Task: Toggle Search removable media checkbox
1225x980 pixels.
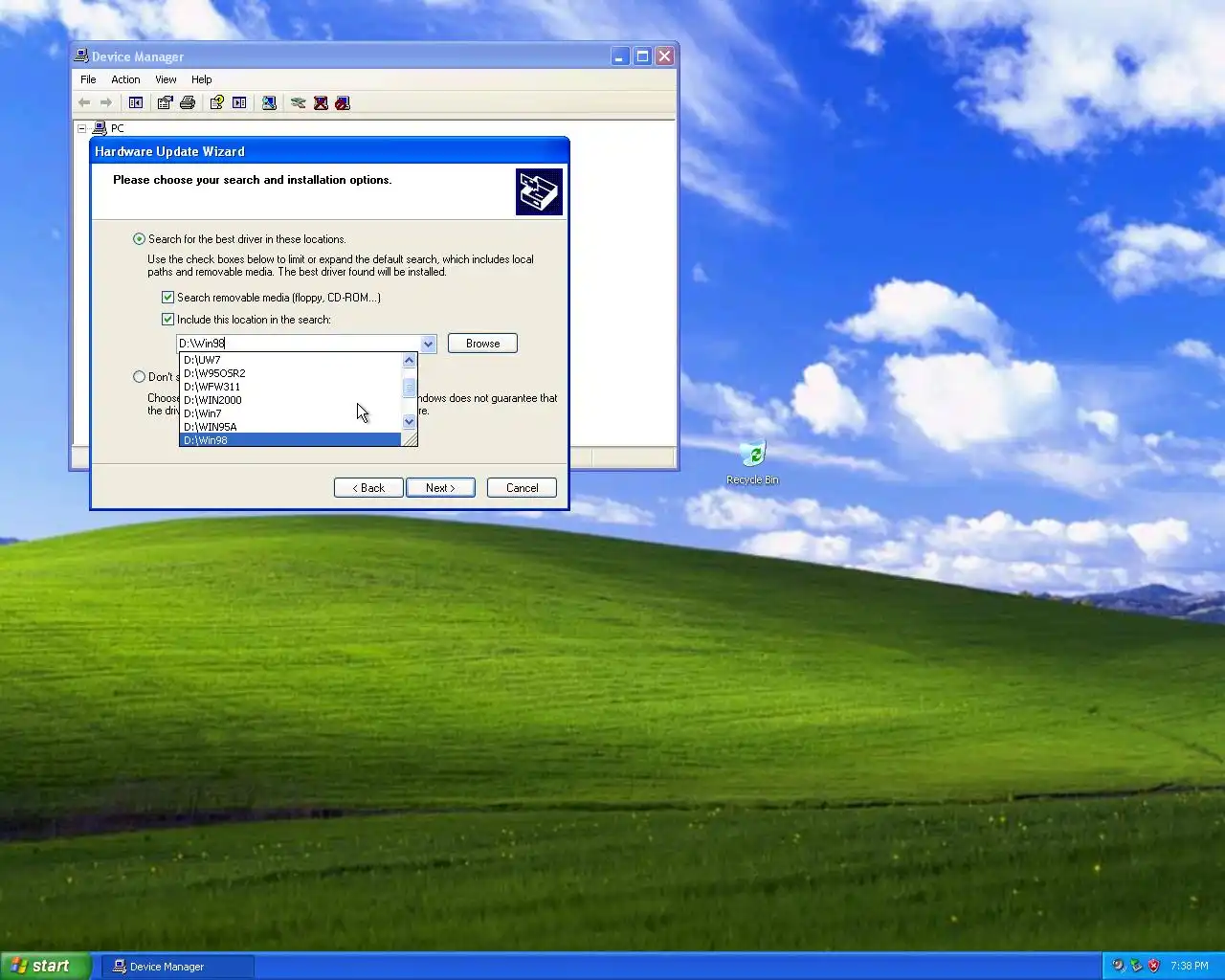Action: point(168,298)
